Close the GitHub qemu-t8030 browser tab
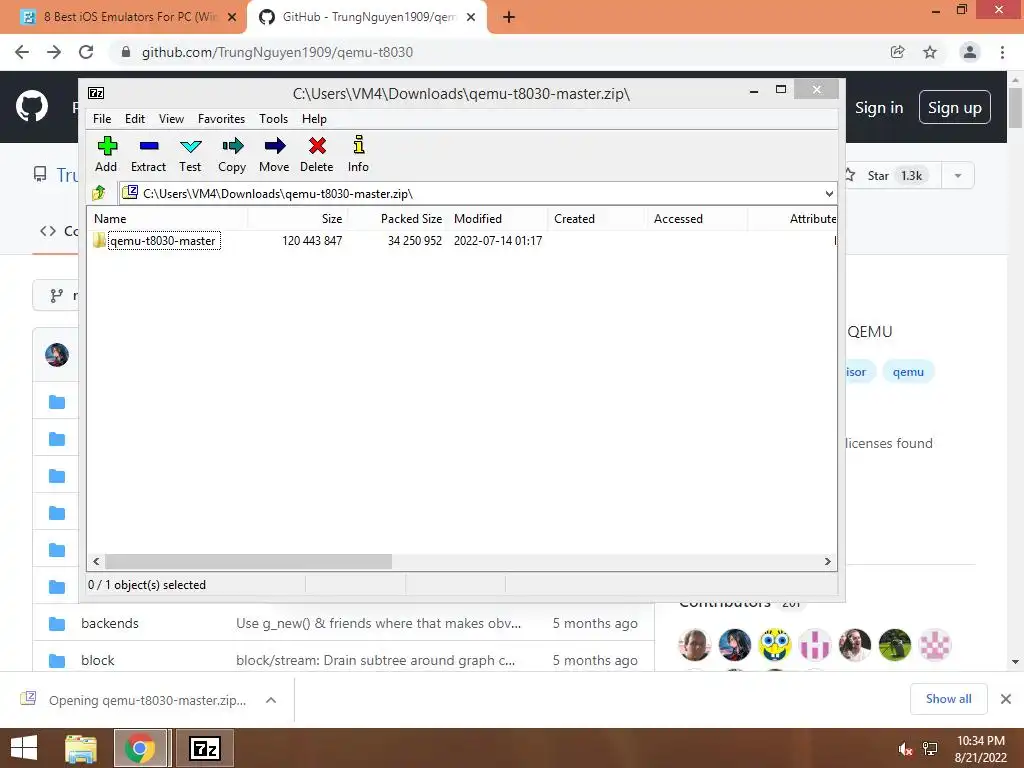1024x768 pixels. (x=471, y=17)
